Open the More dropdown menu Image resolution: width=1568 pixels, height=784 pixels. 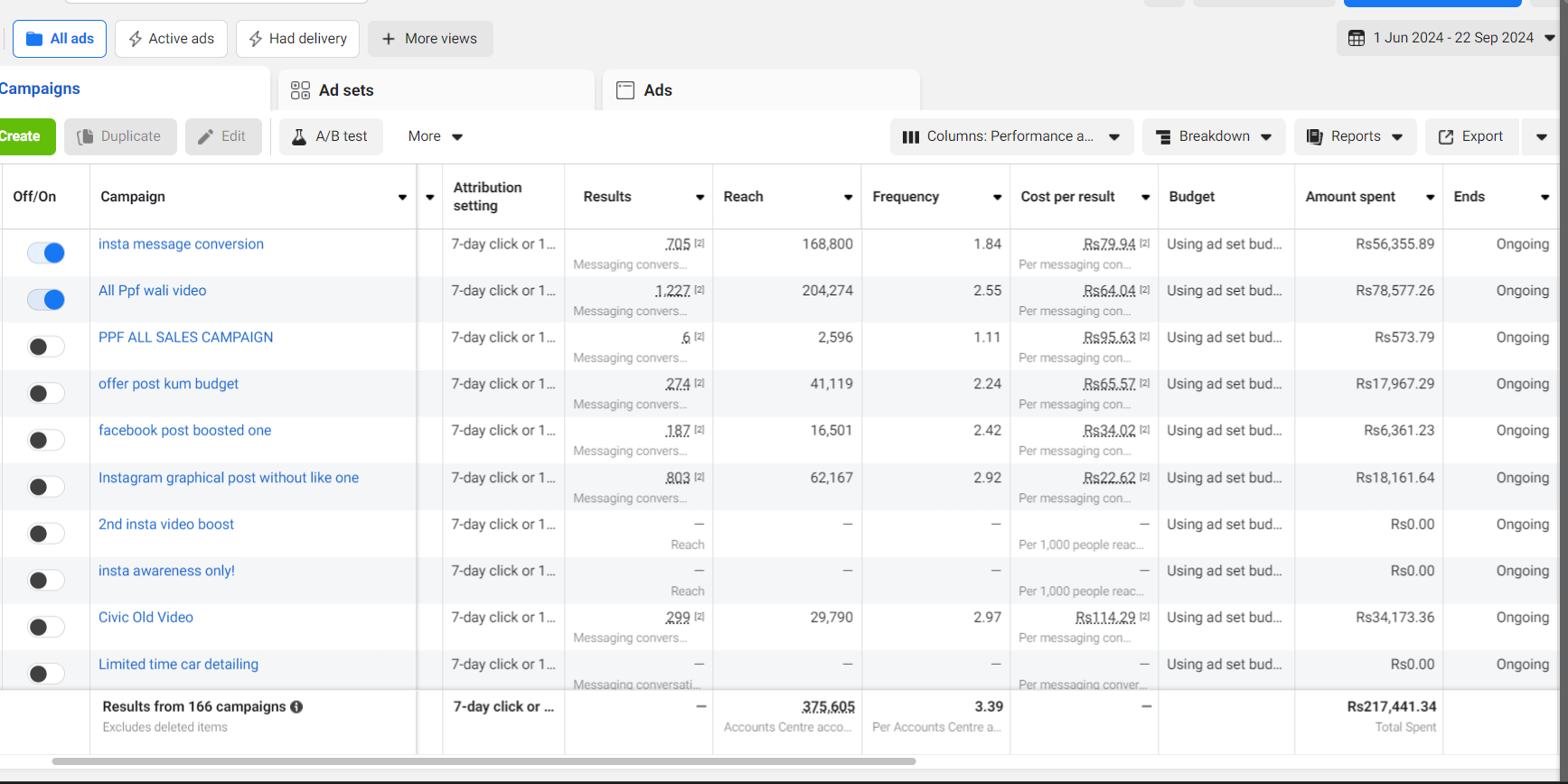(x=435, y=136)
